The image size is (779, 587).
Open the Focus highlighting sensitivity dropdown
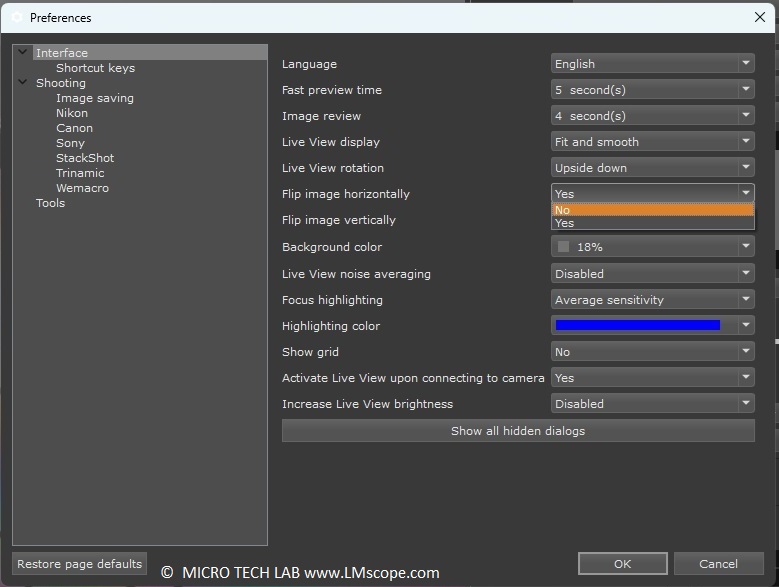(x=652, y=300)
